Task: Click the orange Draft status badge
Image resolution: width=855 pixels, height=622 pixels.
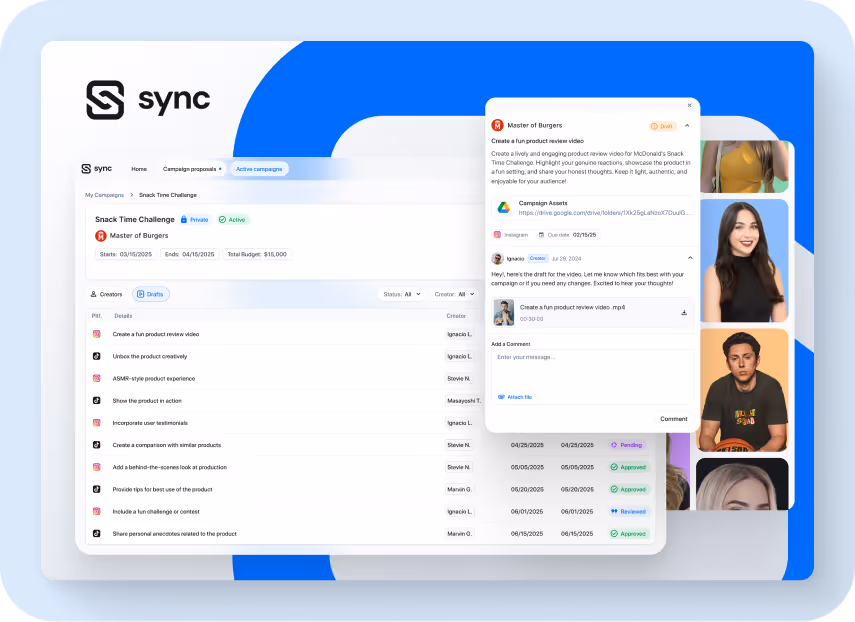Action: 663,126
